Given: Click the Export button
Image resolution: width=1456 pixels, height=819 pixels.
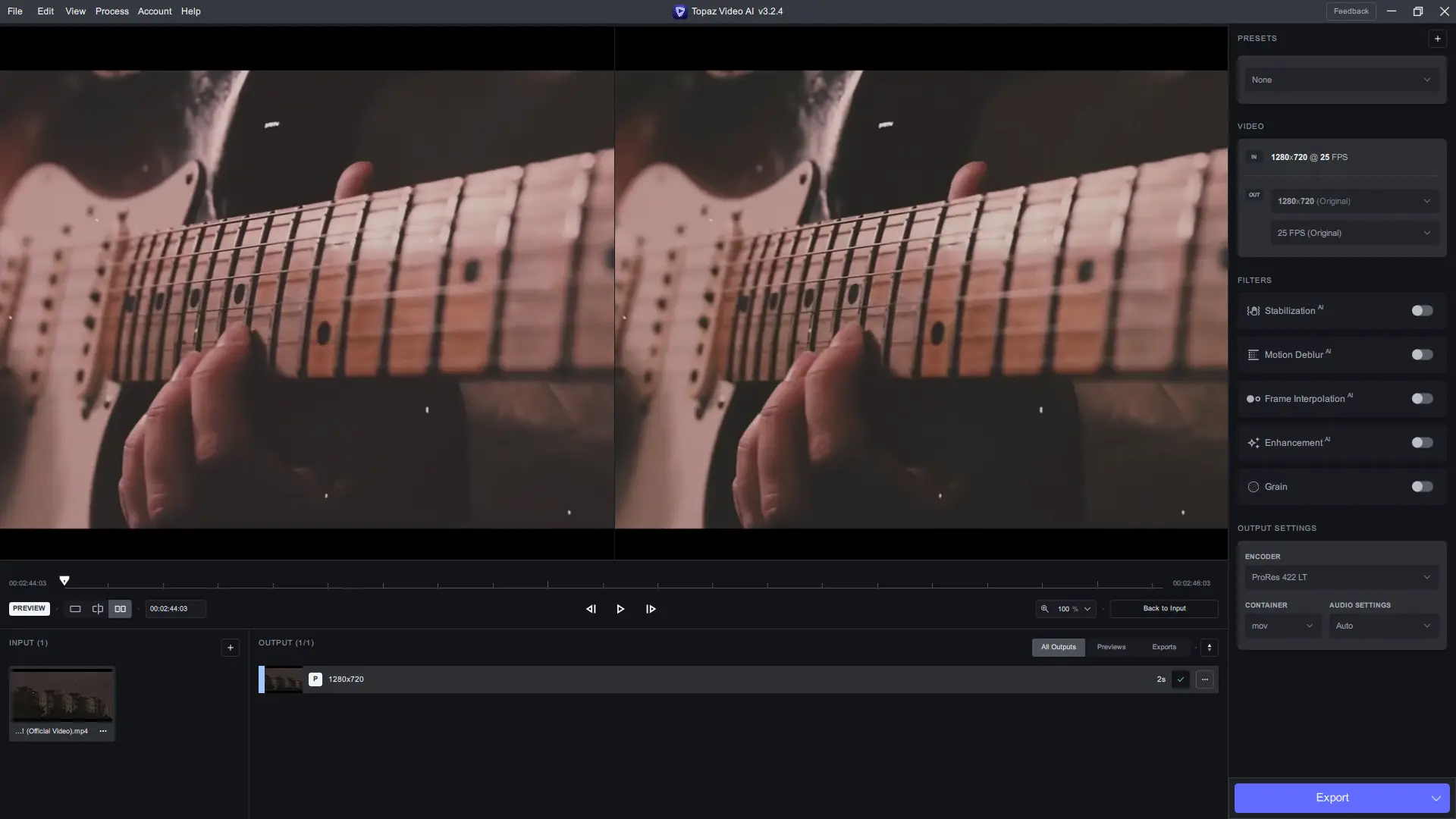Looking at the screenshot, I should pyautogui.click(x=1332, y=798).
